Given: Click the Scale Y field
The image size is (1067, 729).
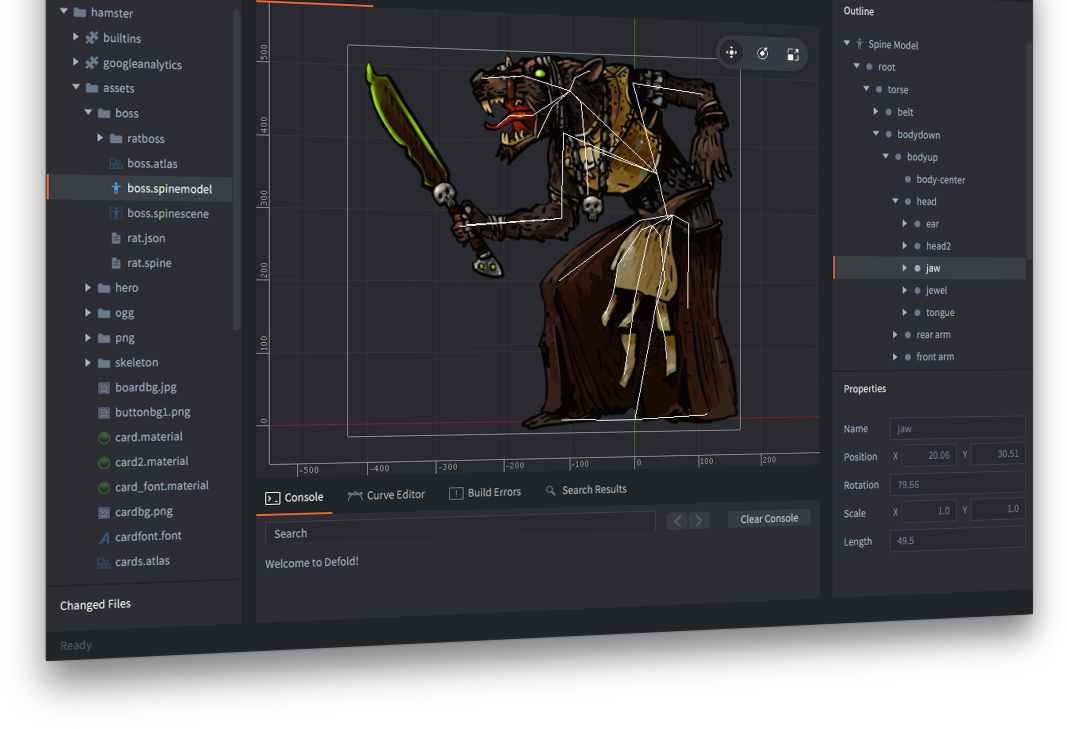Looking at the screenshot, I should click(x=998, y=508).
